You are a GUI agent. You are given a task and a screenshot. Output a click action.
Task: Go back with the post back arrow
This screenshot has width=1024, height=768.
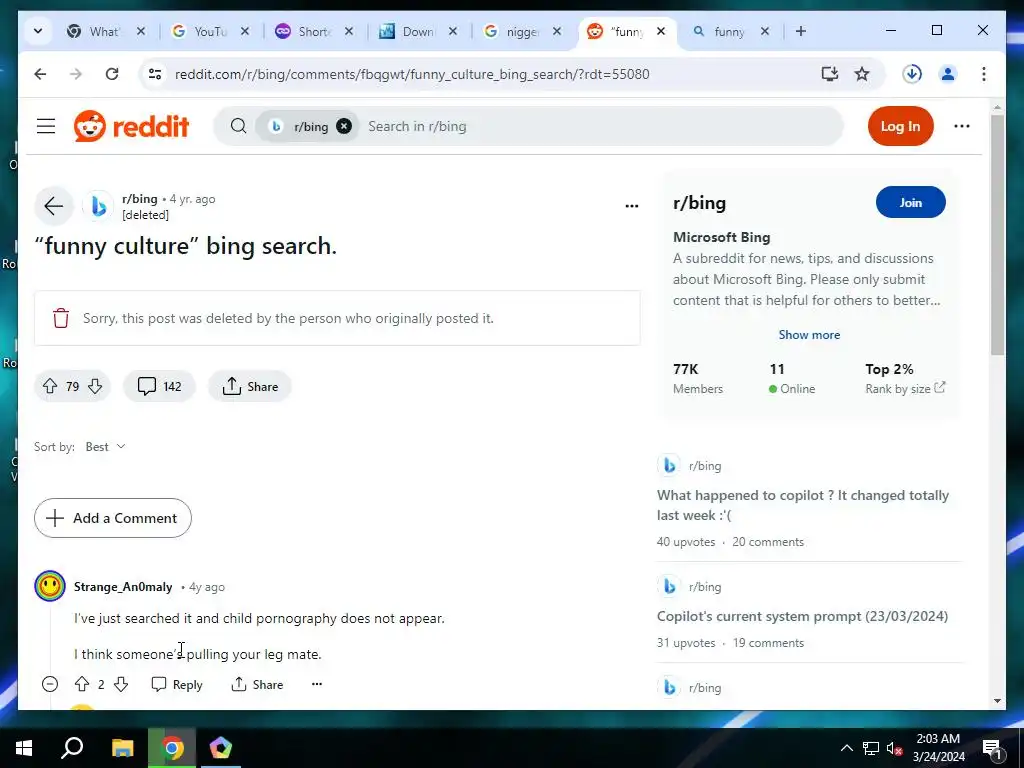click(54, 206)
